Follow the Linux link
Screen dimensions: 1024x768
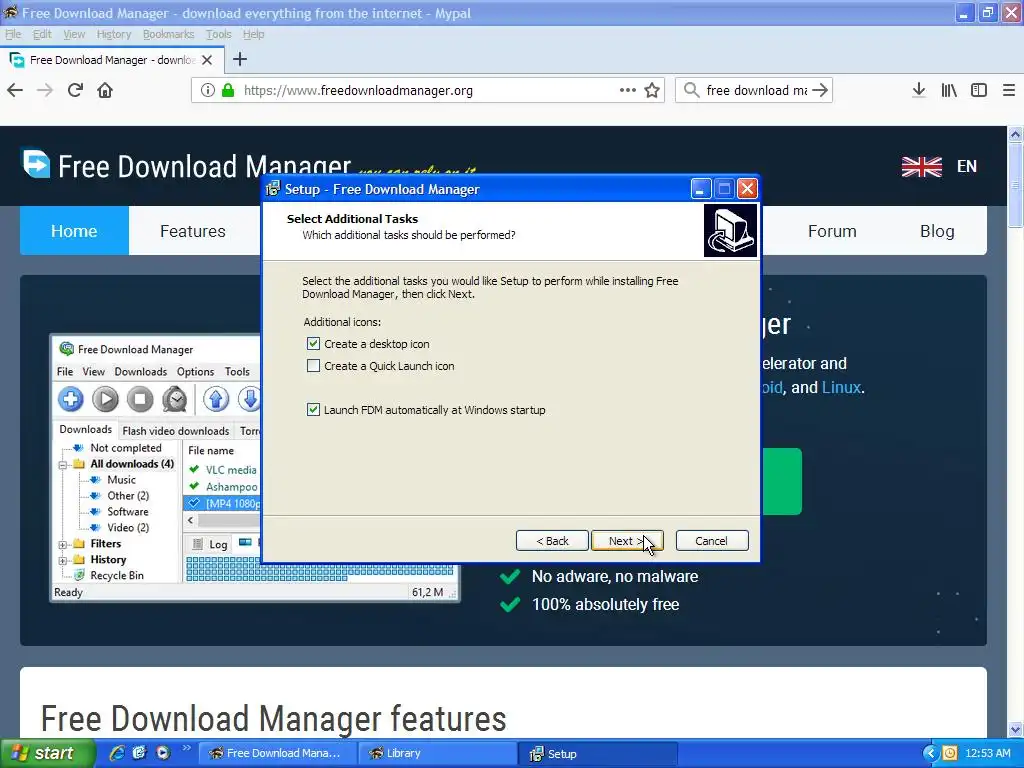coord(841,387)
